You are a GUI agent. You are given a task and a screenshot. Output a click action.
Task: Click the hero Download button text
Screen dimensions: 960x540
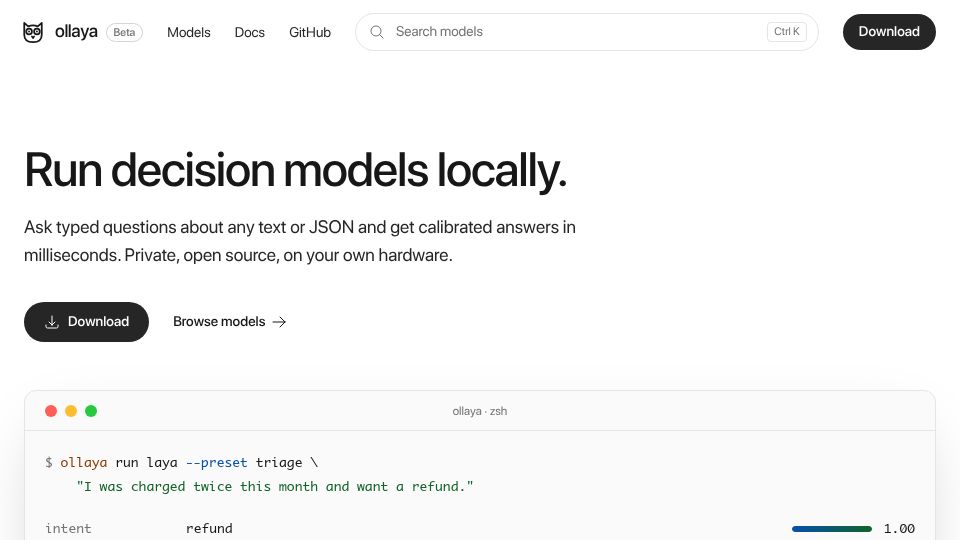tap(99, 321)
